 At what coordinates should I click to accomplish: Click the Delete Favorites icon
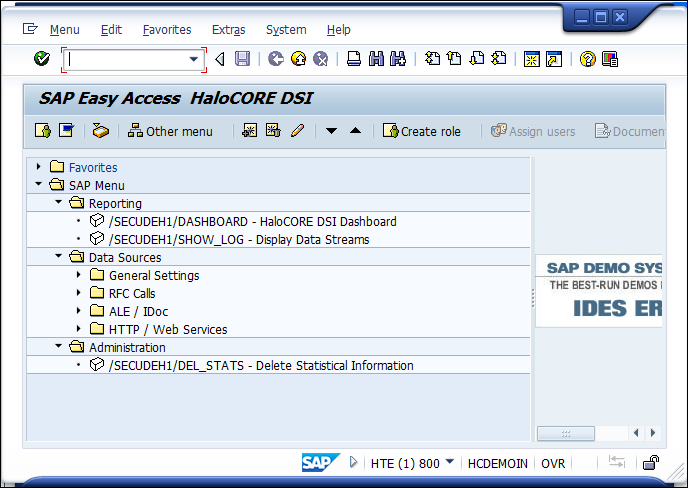(273, 131)
